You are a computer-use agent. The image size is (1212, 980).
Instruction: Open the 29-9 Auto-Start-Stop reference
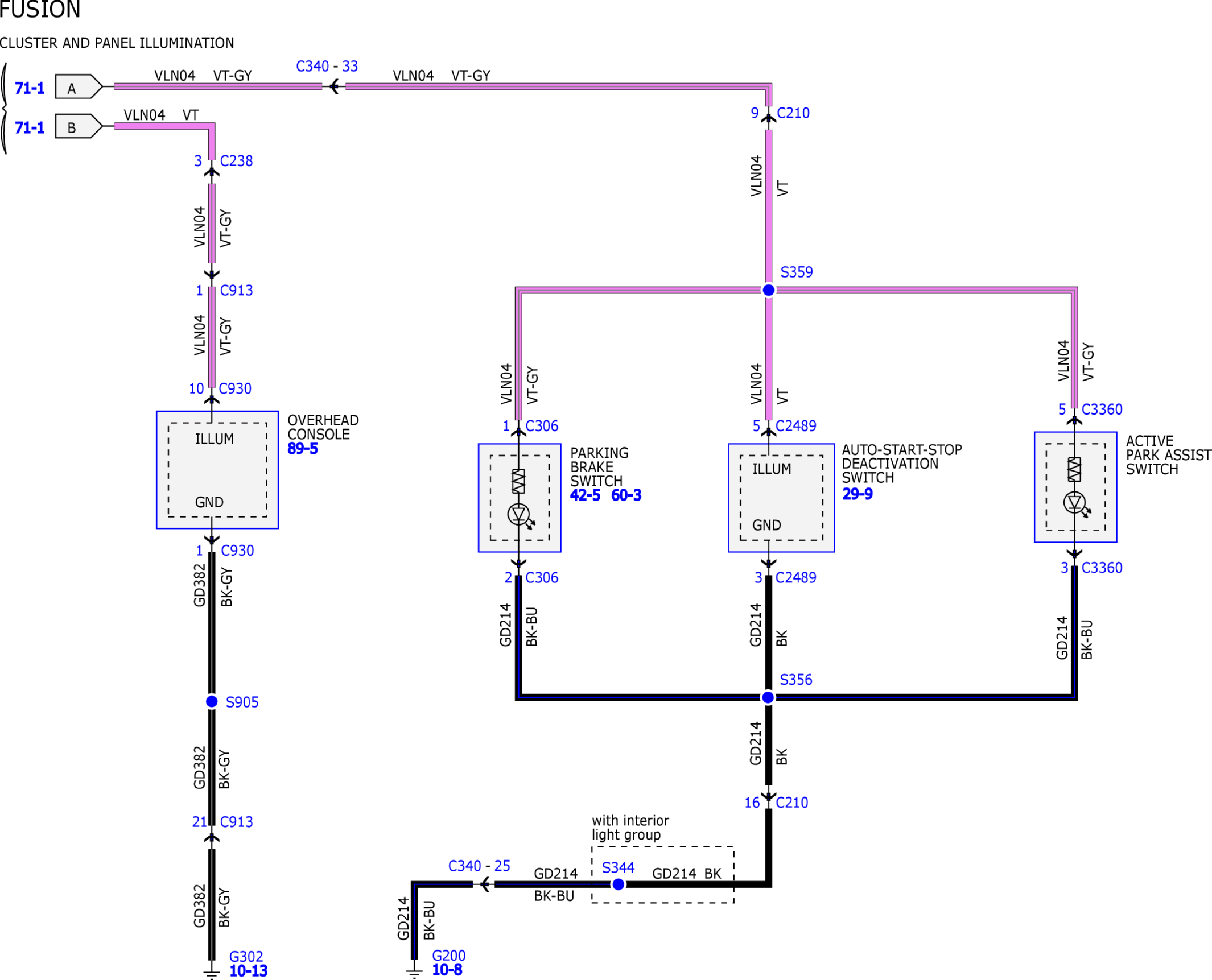(858, 494)
